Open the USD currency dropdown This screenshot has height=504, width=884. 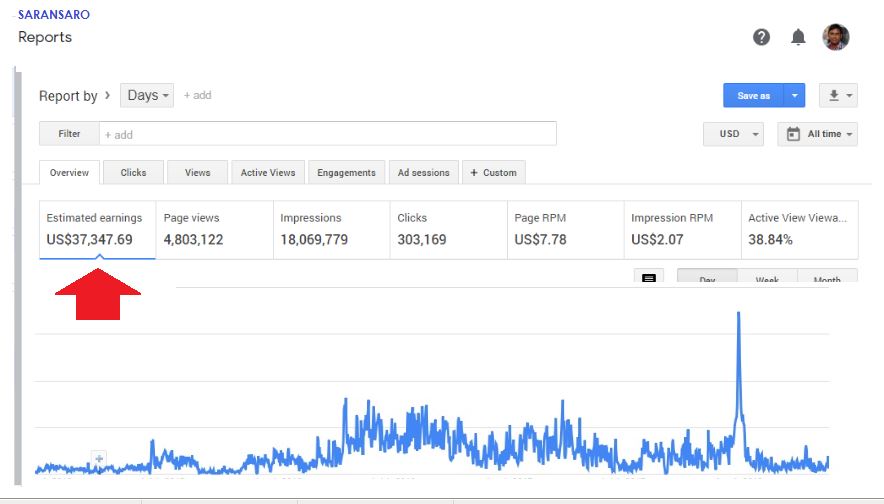(733, 134)
